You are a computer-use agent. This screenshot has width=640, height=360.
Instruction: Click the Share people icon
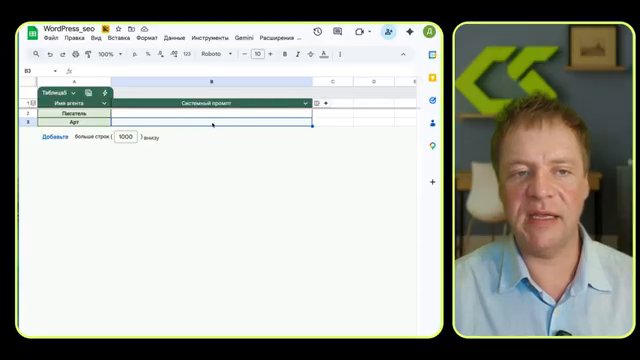coord(389,32)
